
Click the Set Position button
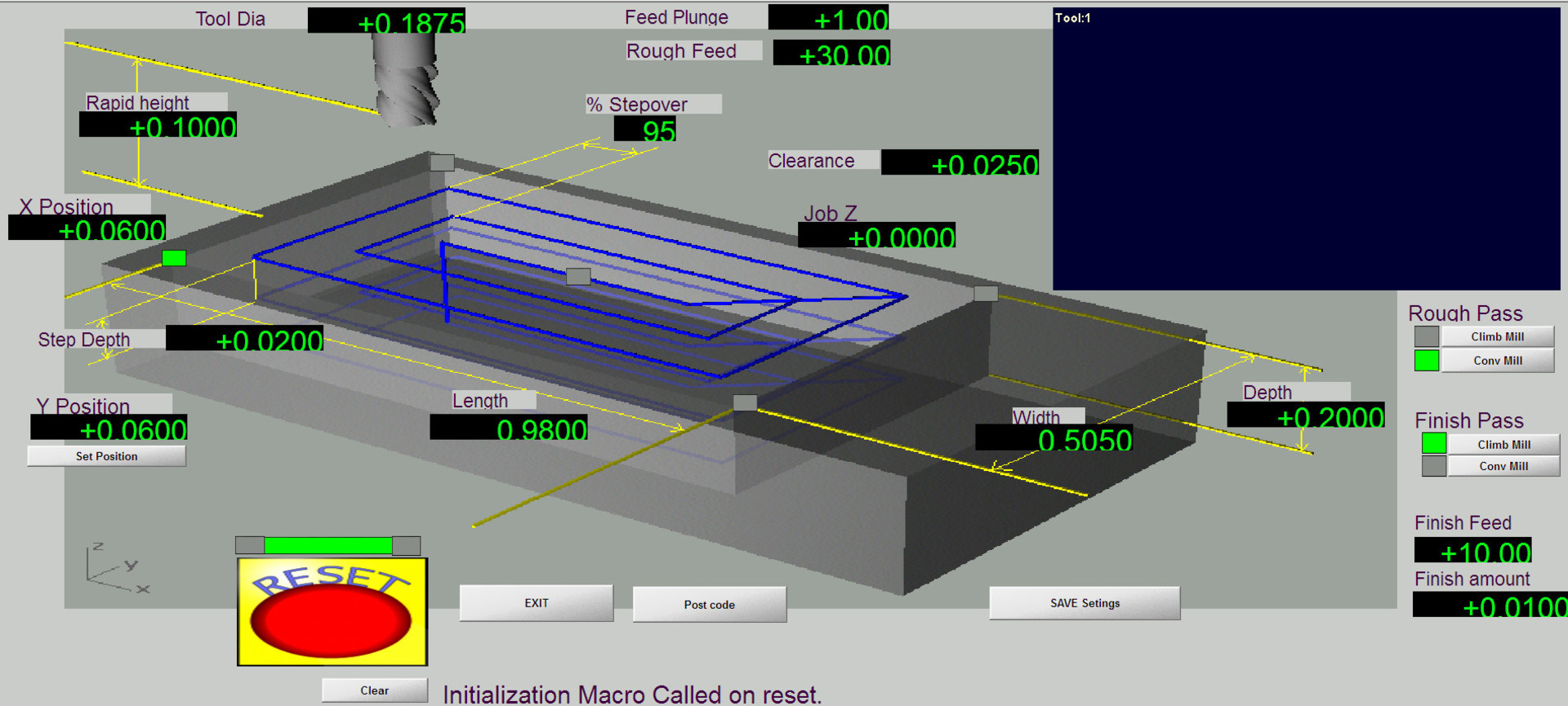click(x=106, y=456)
